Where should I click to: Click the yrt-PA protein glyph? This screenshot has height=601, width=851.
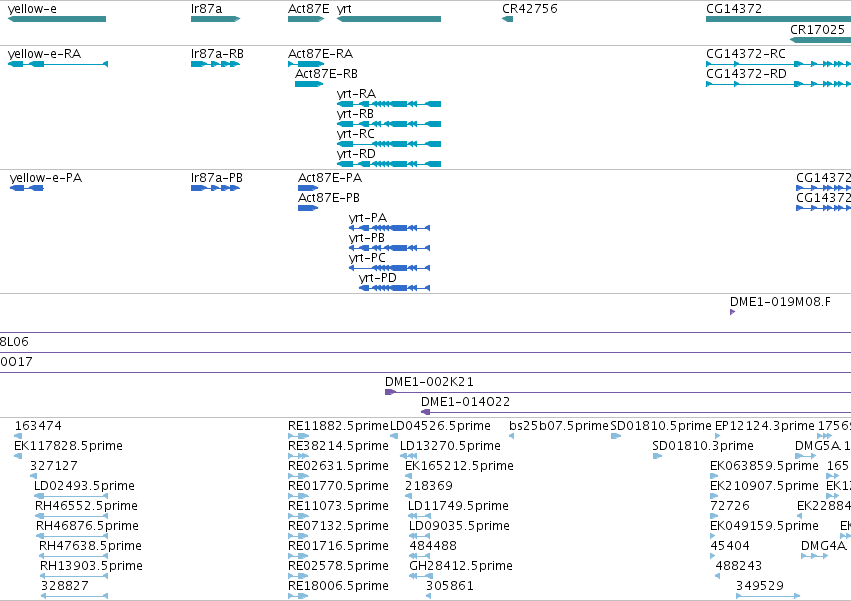(390, 228)
